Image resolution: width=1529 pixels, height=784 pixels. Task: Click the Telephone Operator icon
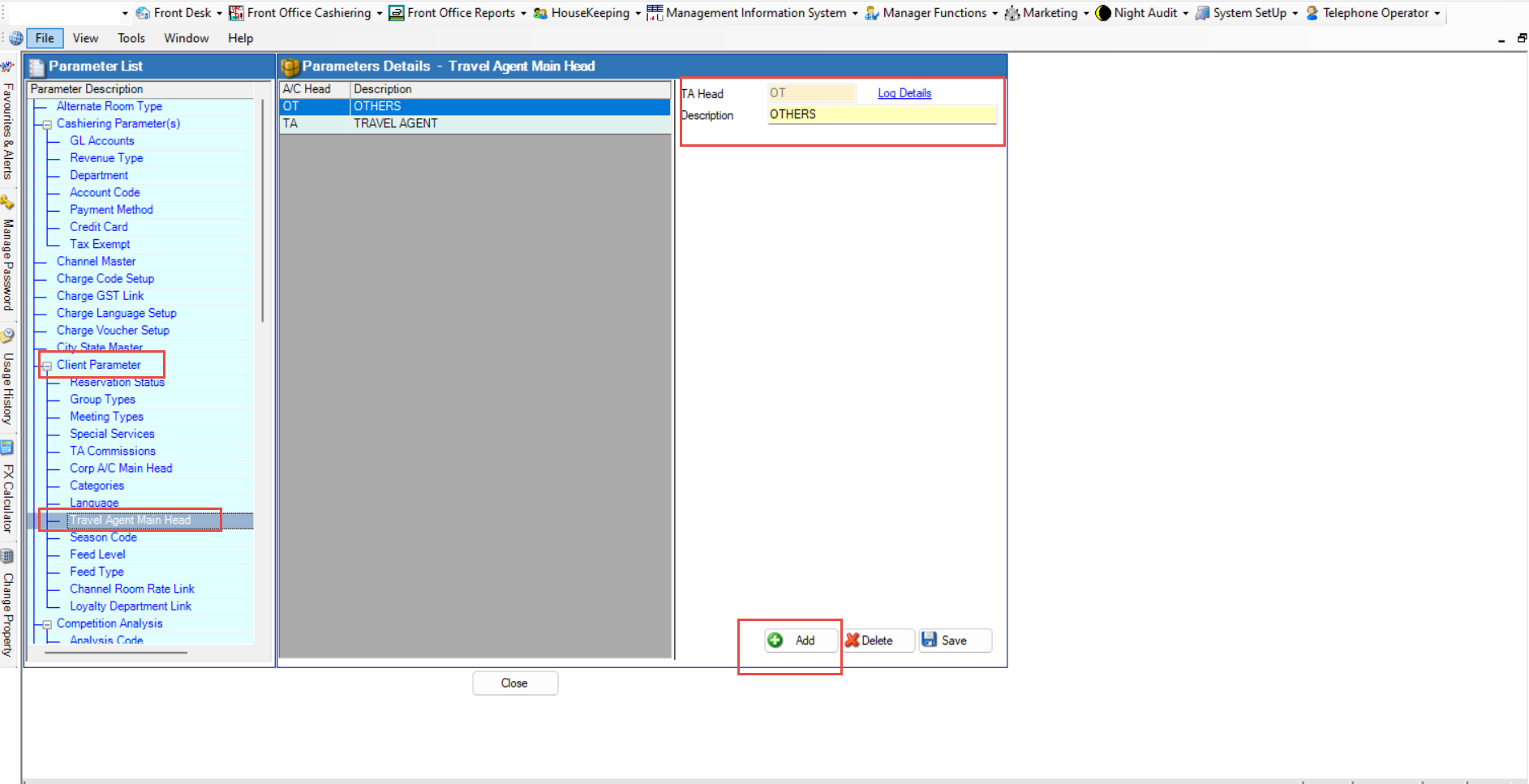click(1312, 13)
